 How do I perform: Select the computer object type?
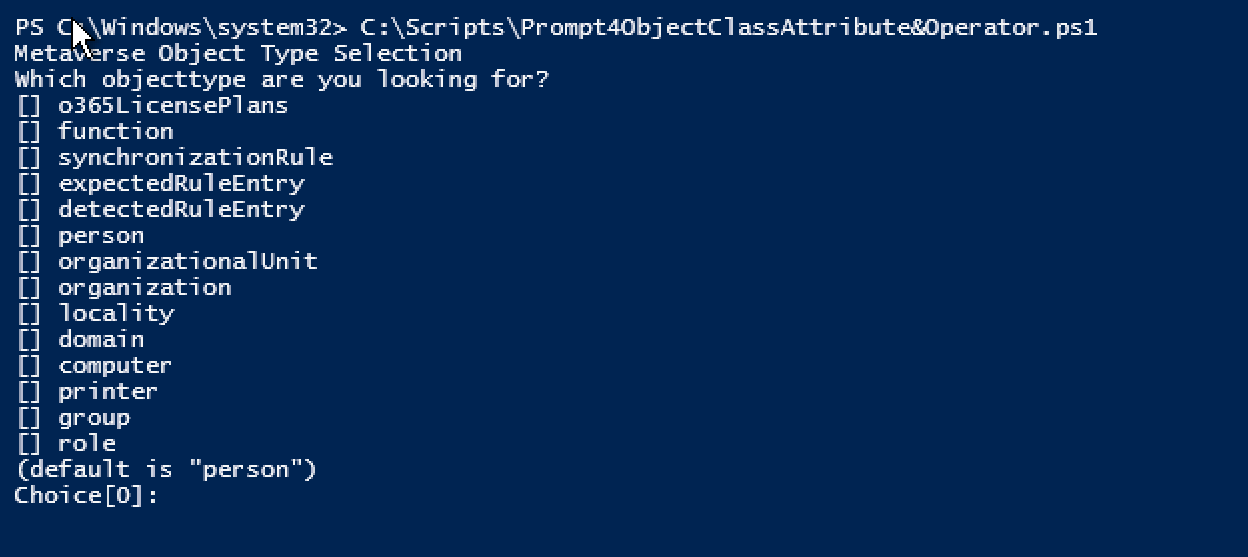(115, 365)
